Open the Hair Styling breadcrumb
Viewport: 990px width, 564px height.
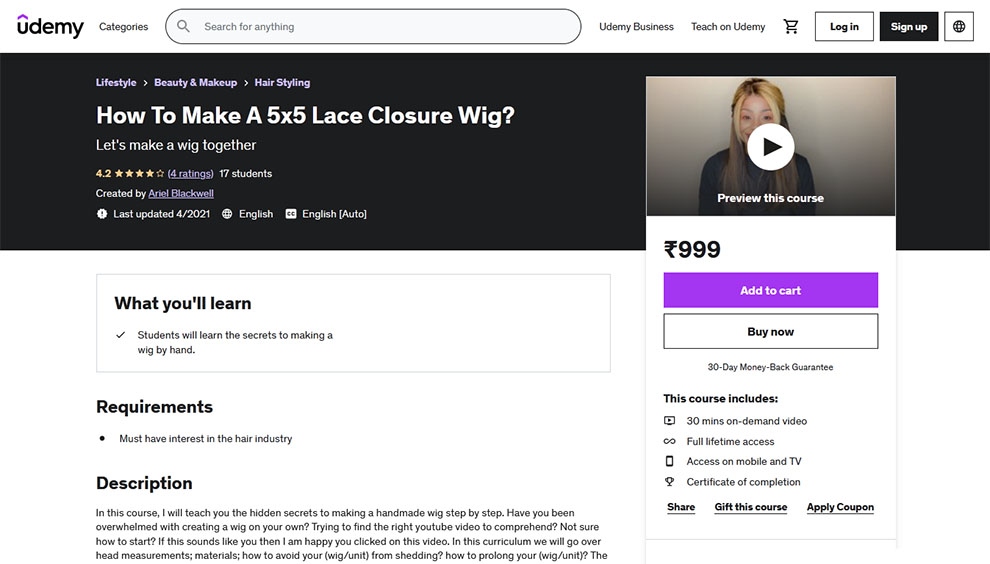click(x=282, y=83)
